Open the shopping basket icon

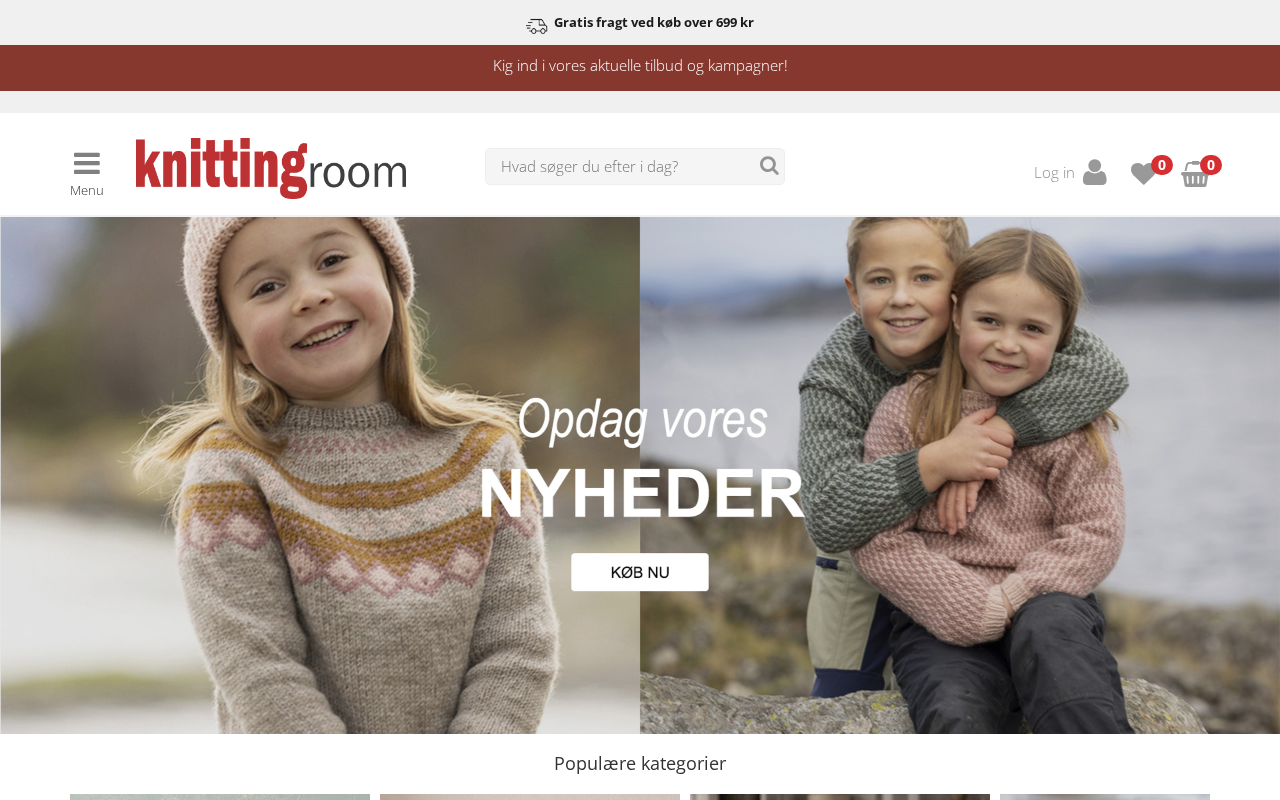point(1195,174)
